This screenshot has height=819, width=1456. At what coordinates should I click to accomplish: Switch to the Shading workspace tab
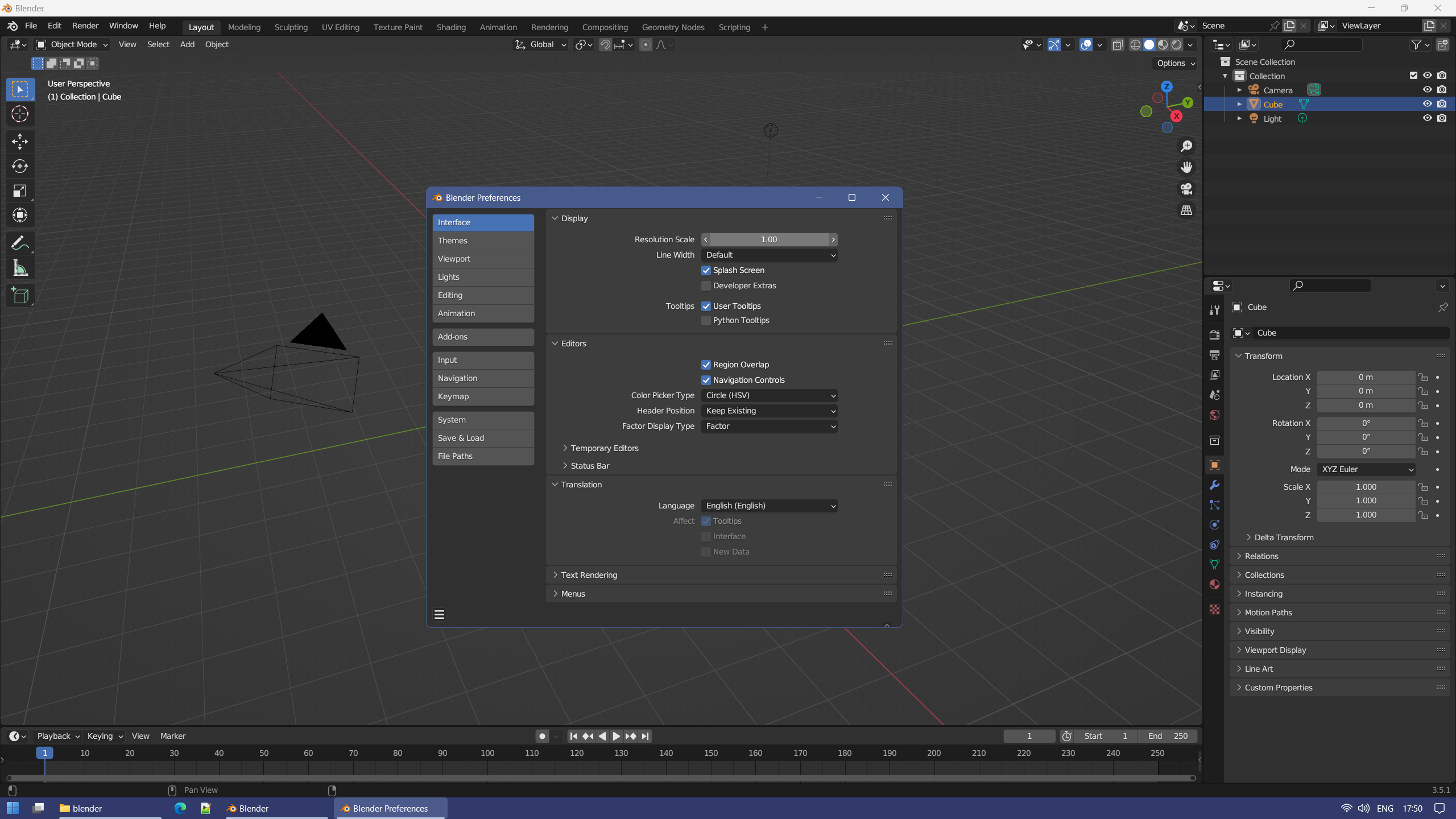pyautogui.click(x=450, y=27)
